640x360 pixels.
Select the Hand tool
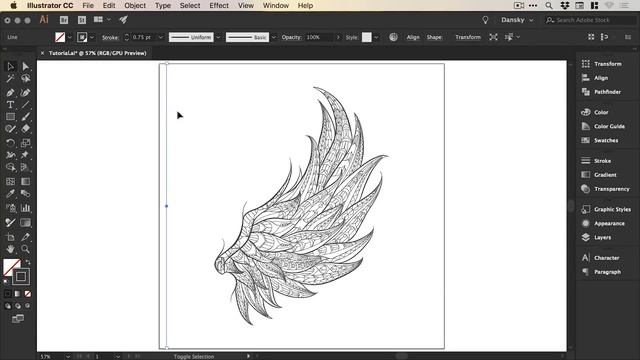pos(10,249)
